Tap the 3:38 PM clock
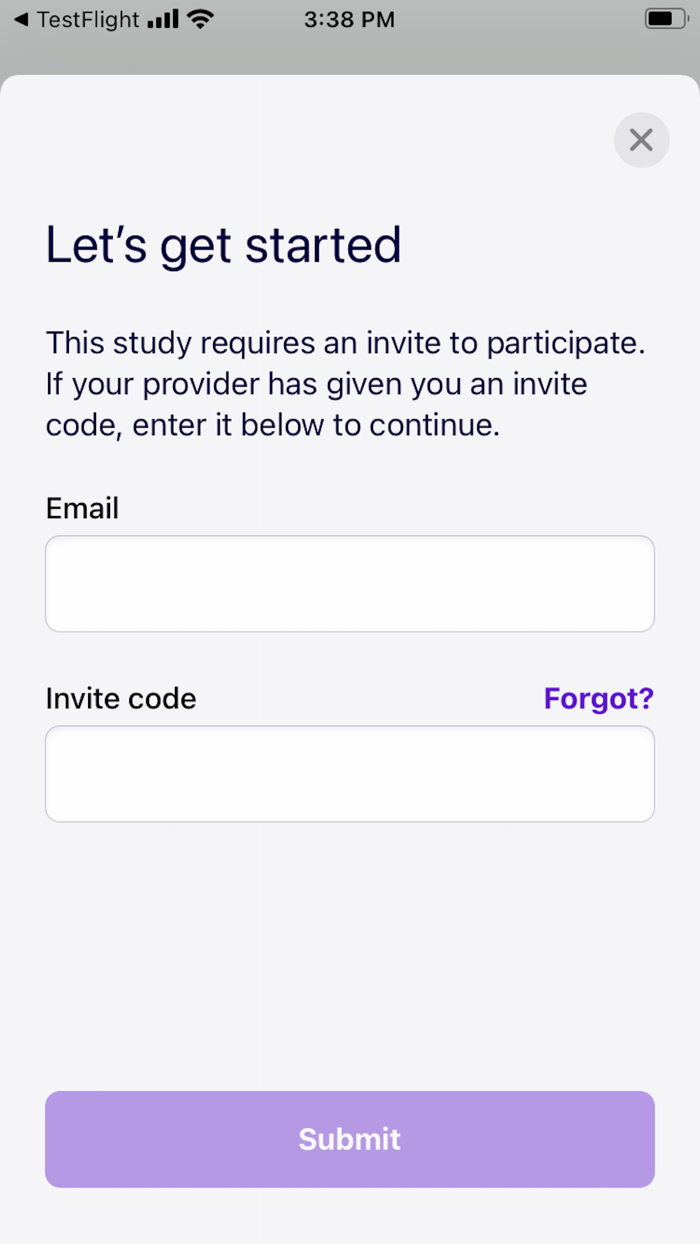The height and width of the screenshot is (1244, 700). tap(349, 19)
